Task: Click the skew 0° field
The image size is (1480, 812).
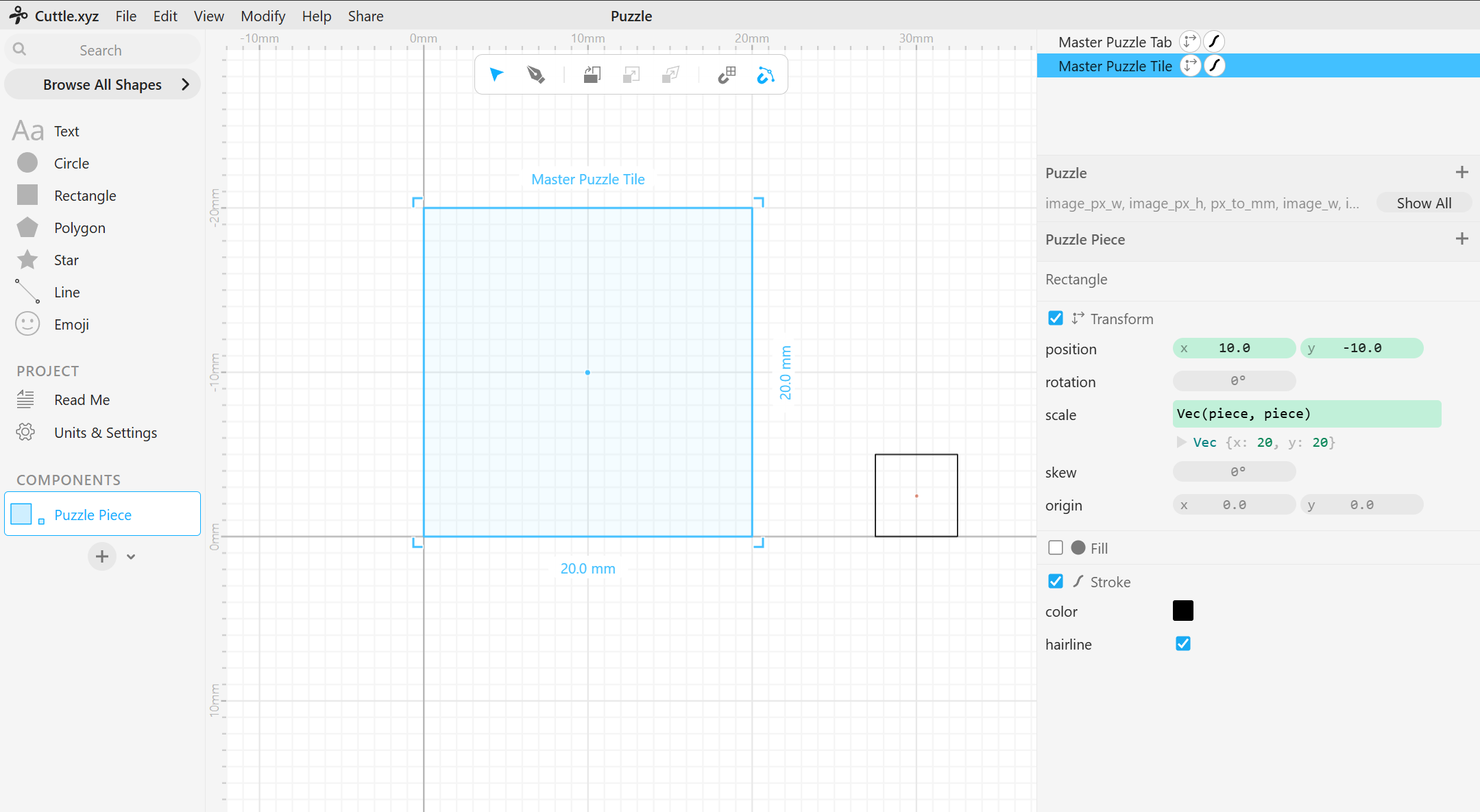Action: [1234, 471]
